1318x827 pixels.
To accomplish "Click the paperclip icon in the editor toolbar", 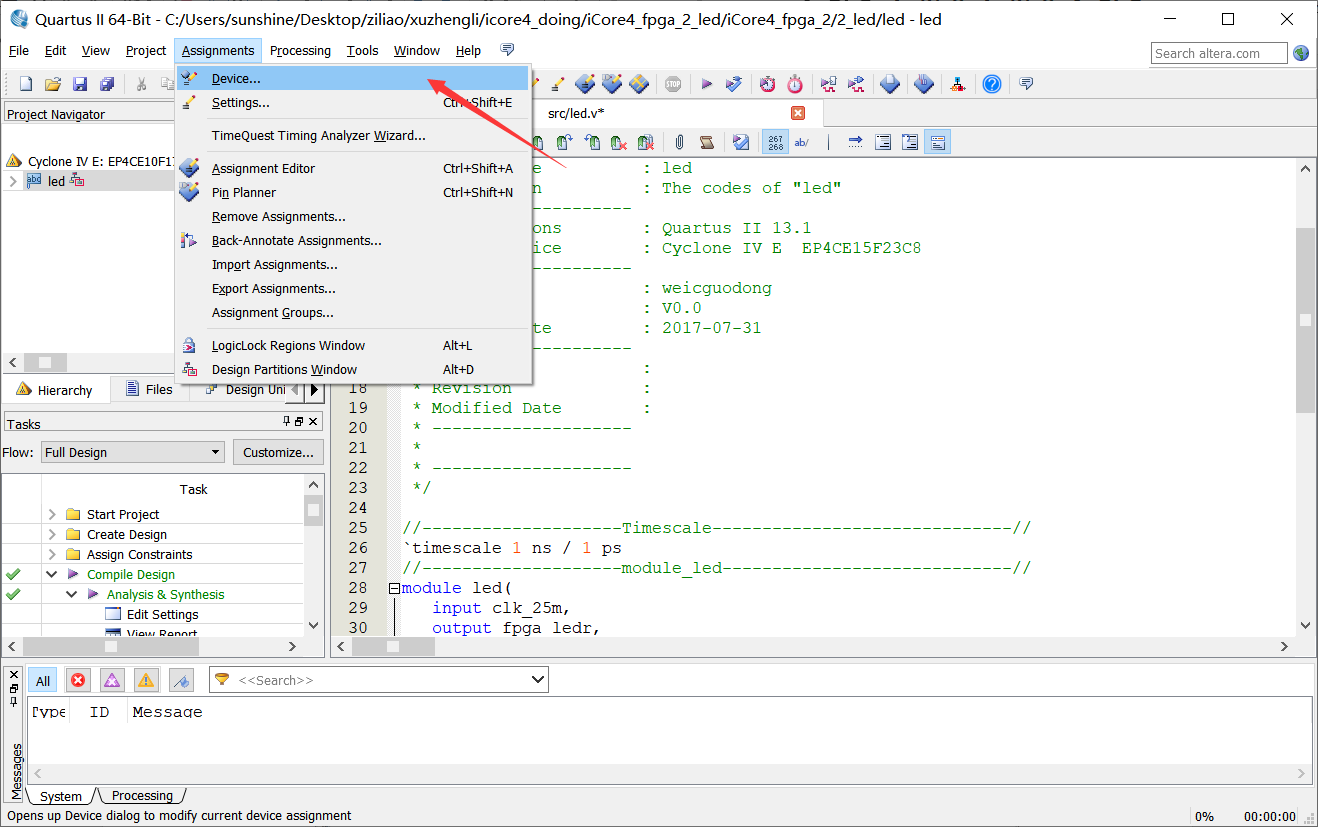I will point(679,142).
